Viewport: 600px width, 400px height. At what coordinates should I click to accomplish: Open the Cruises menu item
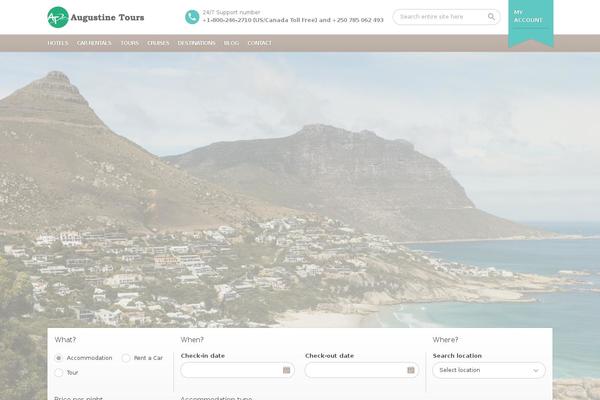point(158,43)
